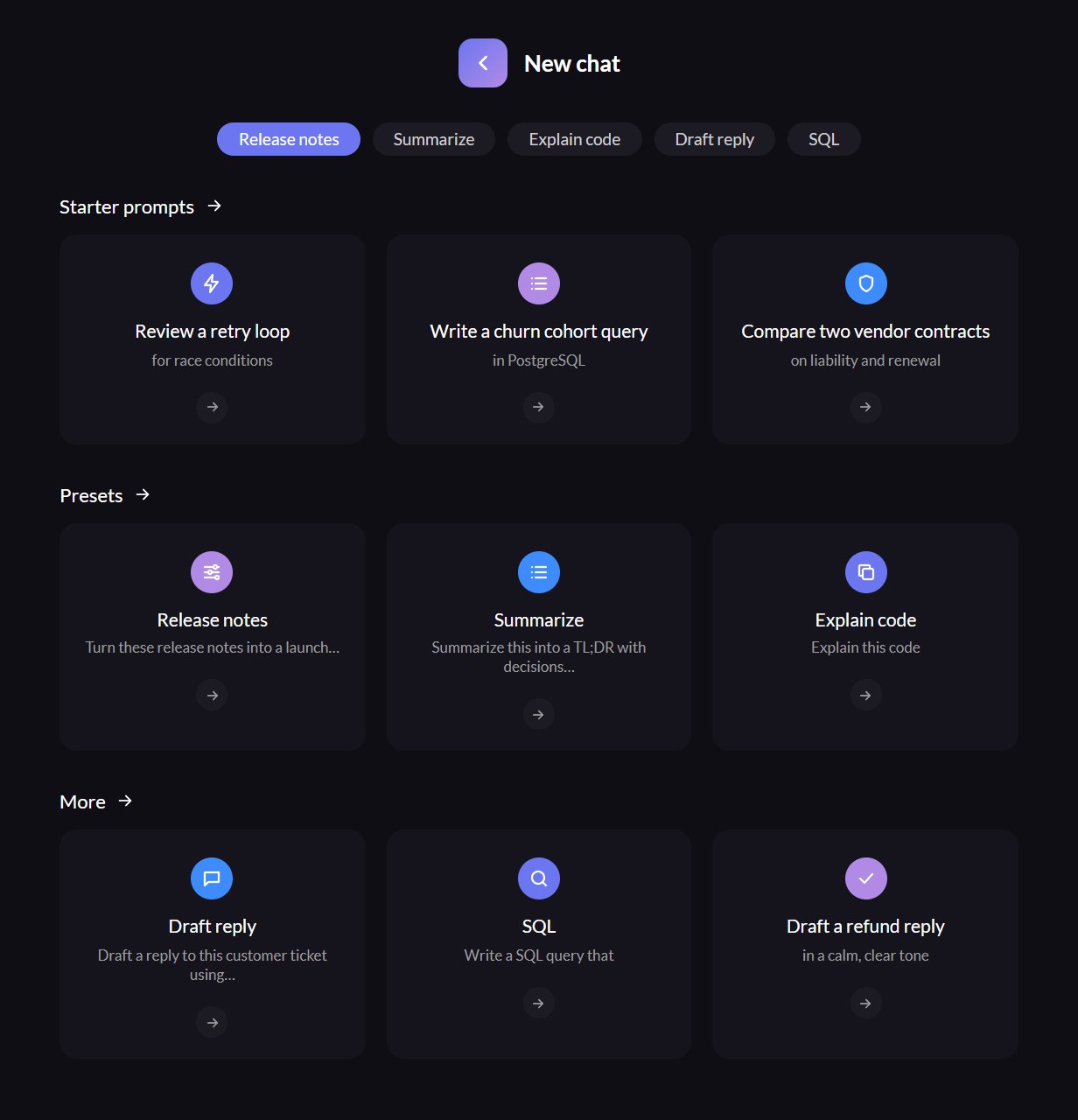Click the checkmark icon on Draft a refund reply
The height and width of the screenshot is (1120, 1078).
tap(866, 878)
